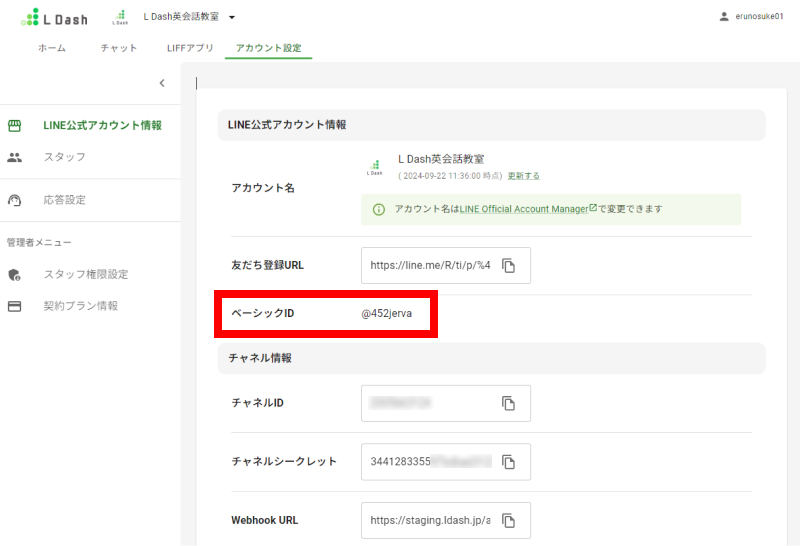Click the shield icon for スタッフ権限設定
Image resolution: width=800 pixels, height=546 pixels.
(14, 275)
